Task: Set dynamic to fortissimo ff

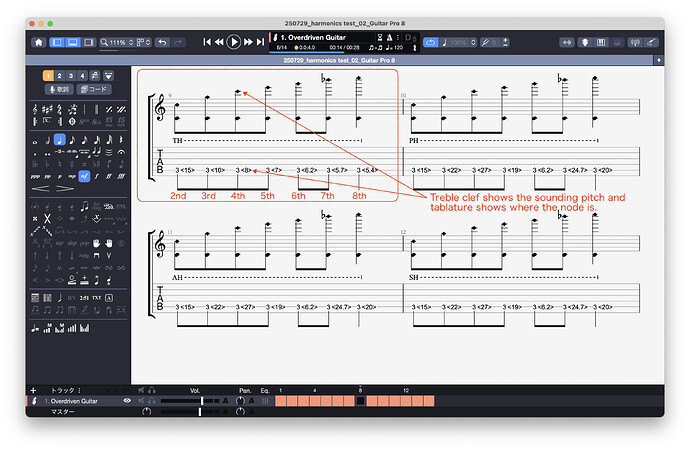Action: click(x=109, y=176)
